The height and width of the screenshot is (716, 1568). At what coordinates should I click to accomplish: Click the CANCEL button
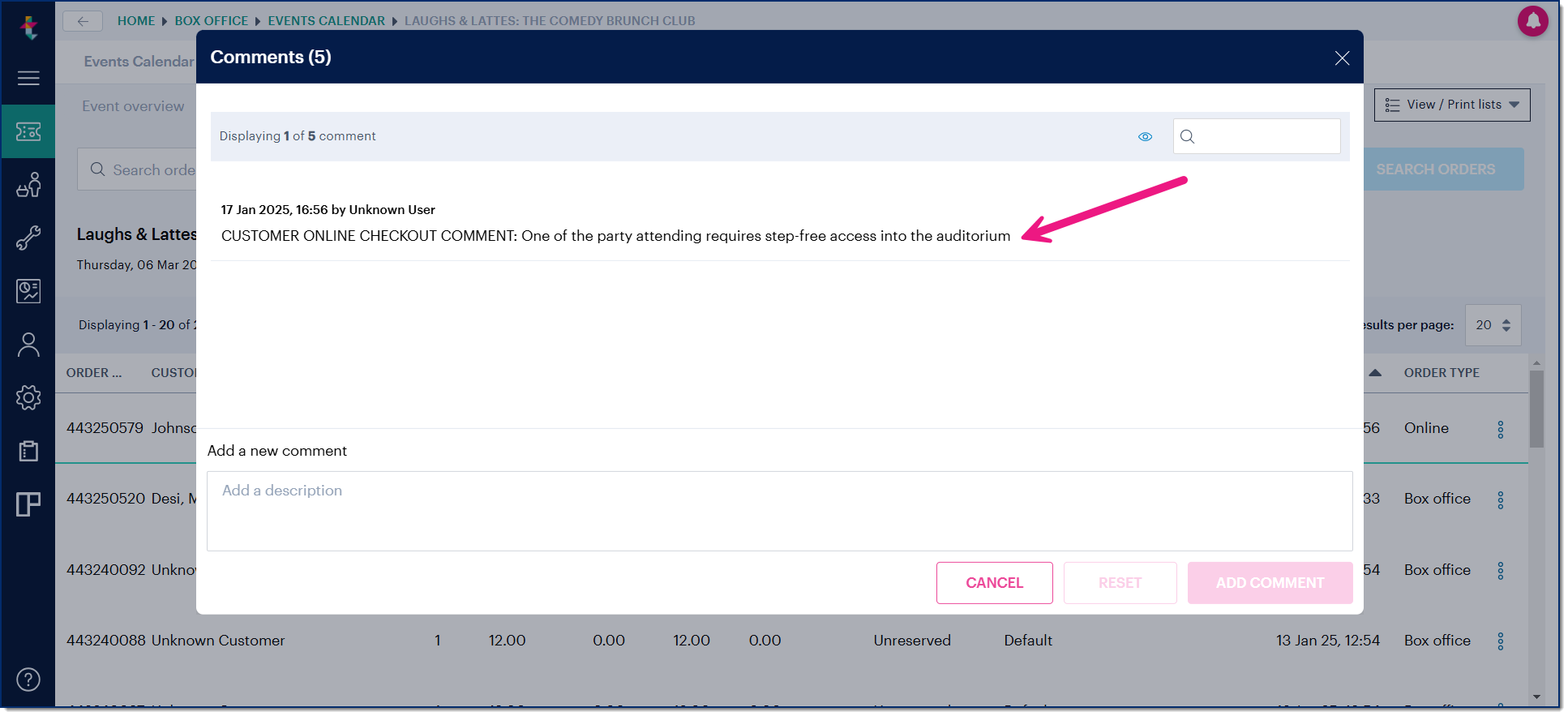point(994,583)
